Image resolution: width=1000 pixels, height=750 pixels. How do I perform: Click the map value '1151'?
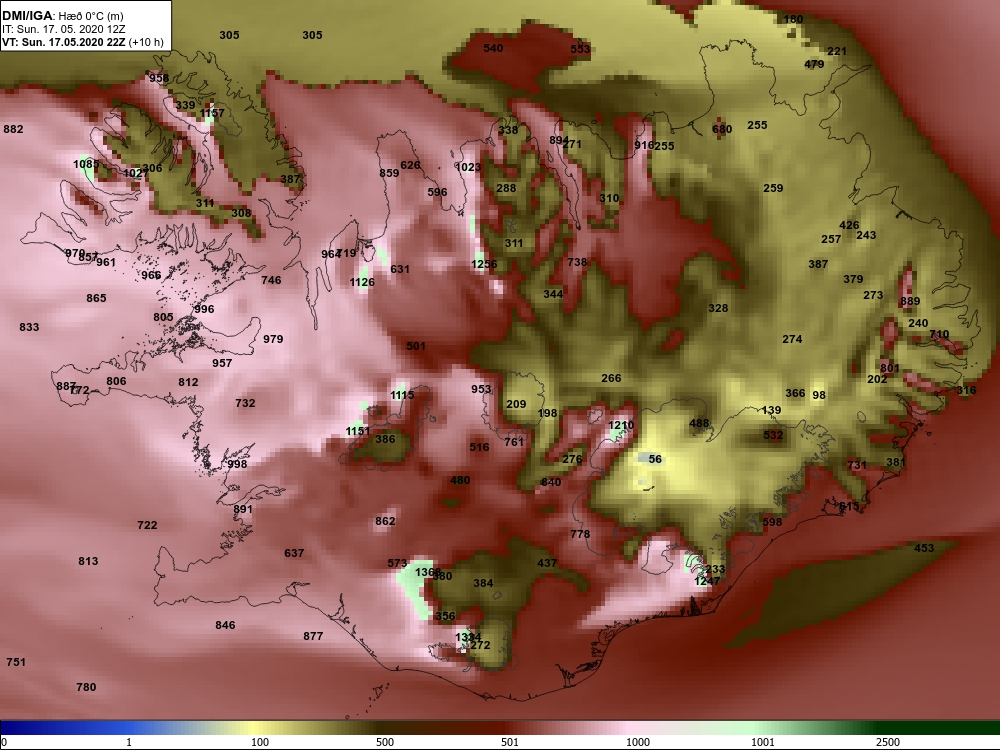[x=358, y=431]
